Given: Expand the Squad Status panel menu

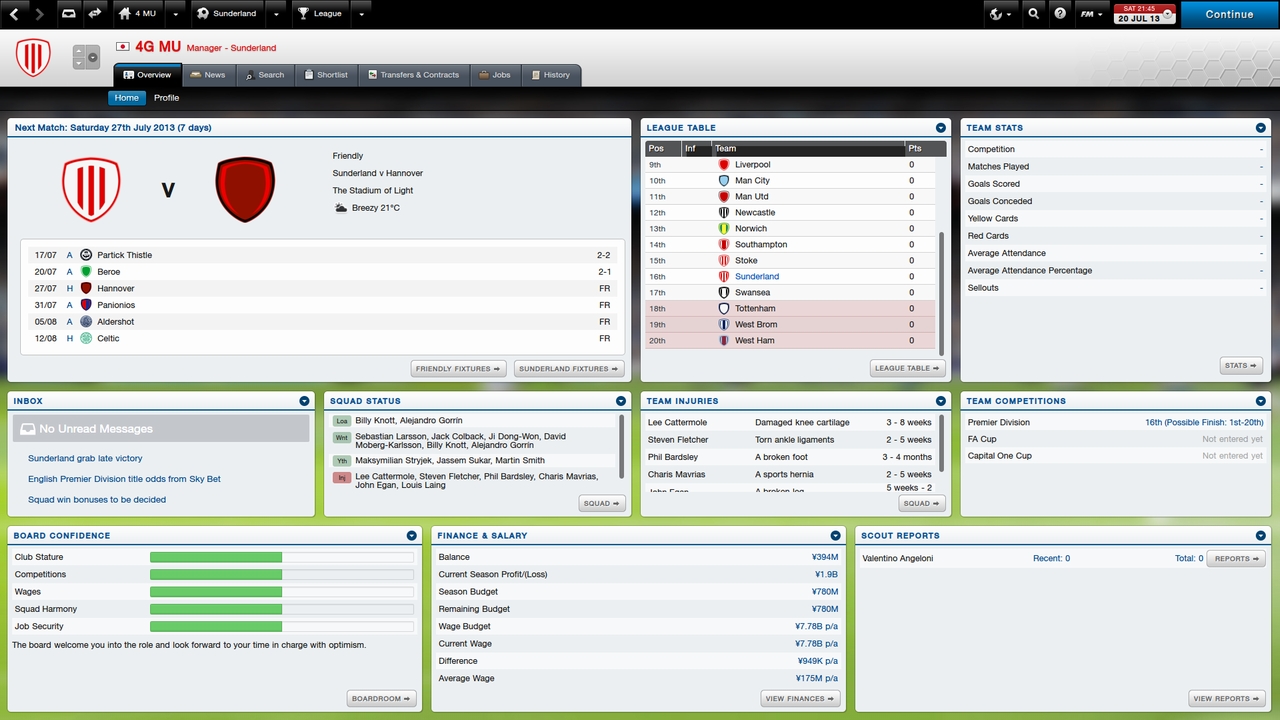Looking at the screenshot, I should 621,401.
